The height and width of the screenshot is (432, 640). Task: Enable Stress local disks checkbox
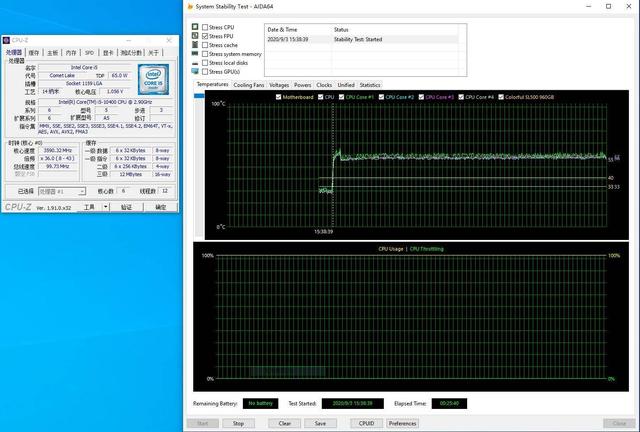coord(205,63)
